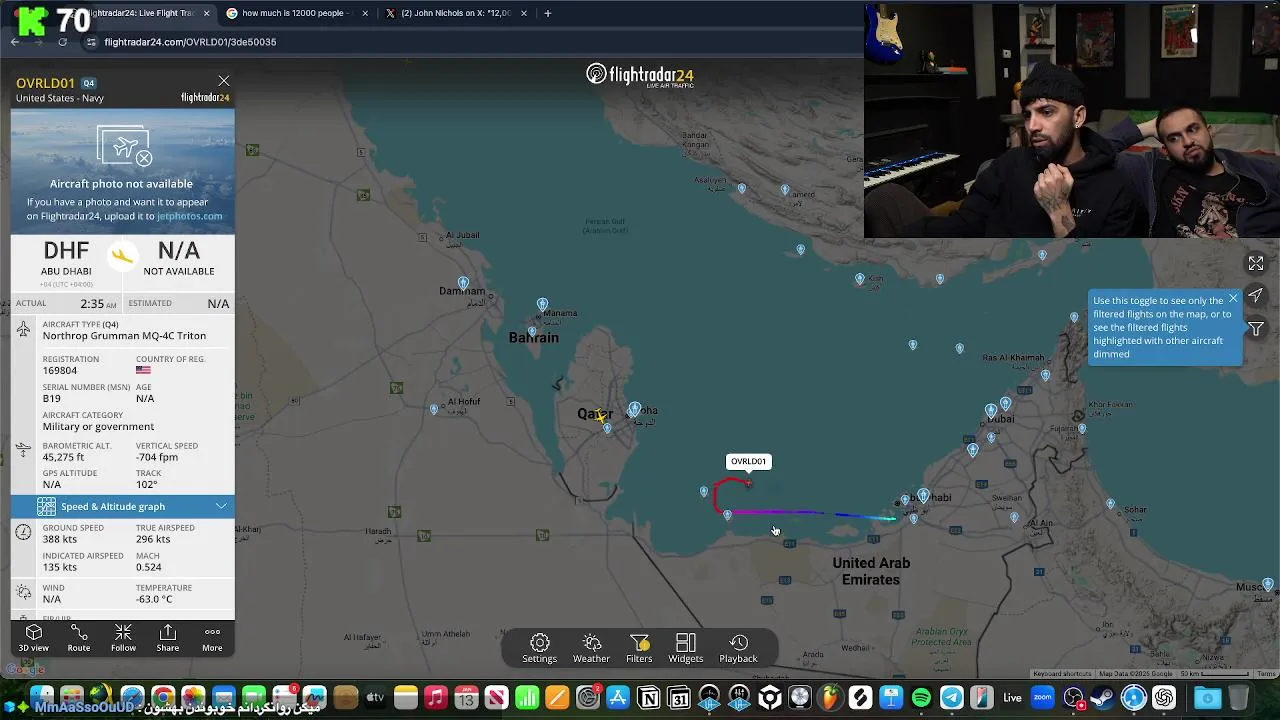Open the jetphotos.com upload link
The width and height of the screenshot is (1280, 720).
(x=189, y=216)
